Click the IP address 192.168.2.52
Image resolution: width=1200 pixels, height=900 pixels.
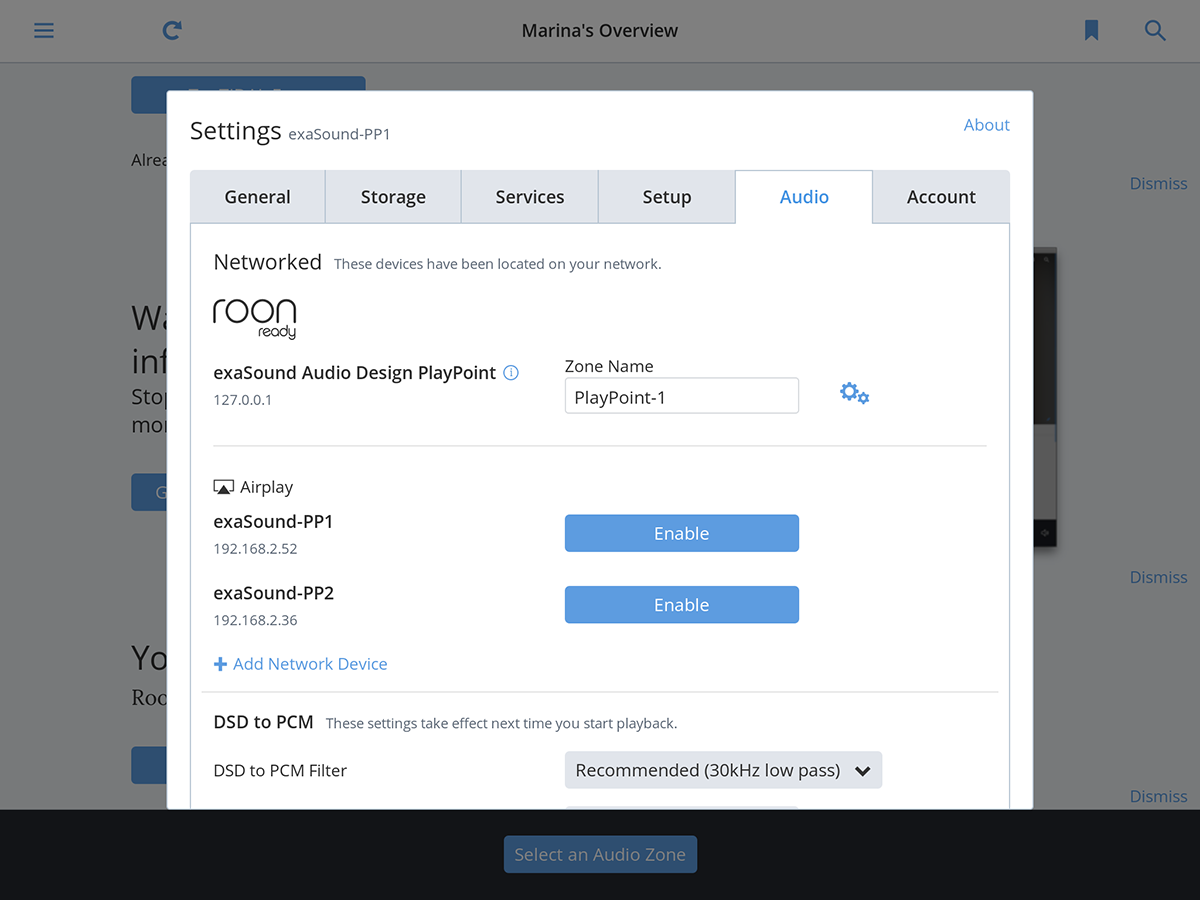255,549
